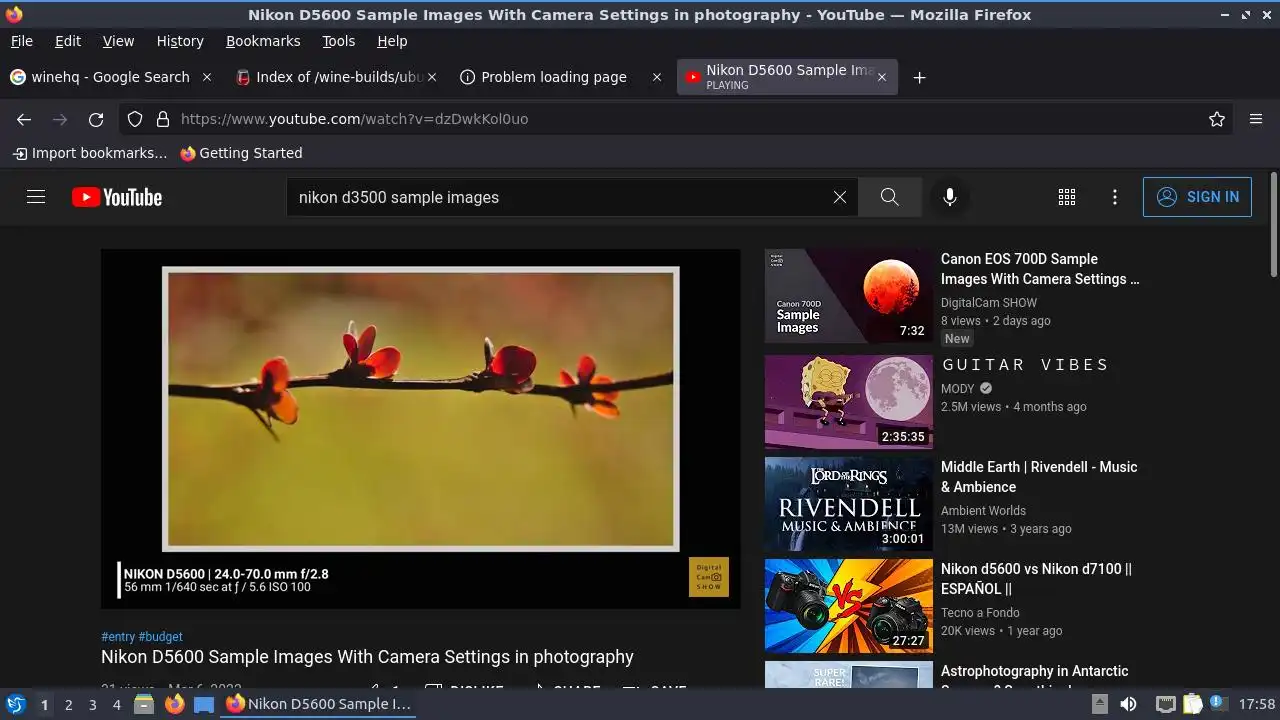Close the Index of /wine-builds tab
The image size is (1280, 720).
point(432,77)
